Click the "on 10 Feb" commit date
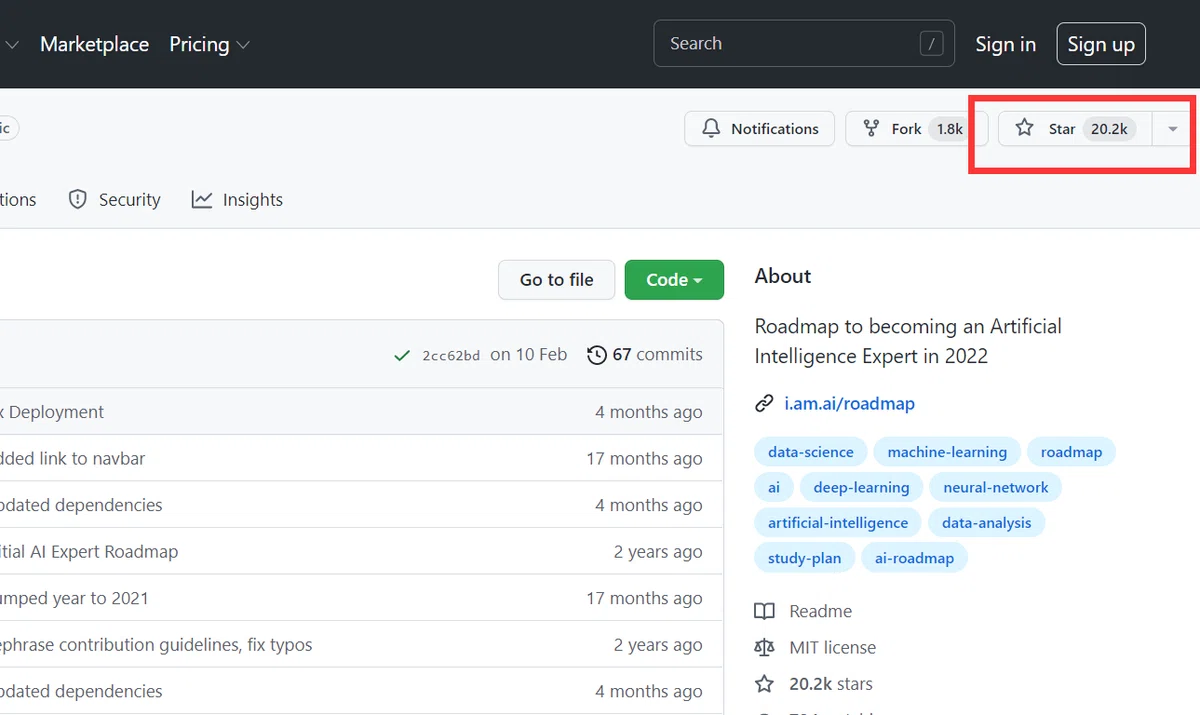Screen dimensions: 1200x715 [x=528, y=355]
